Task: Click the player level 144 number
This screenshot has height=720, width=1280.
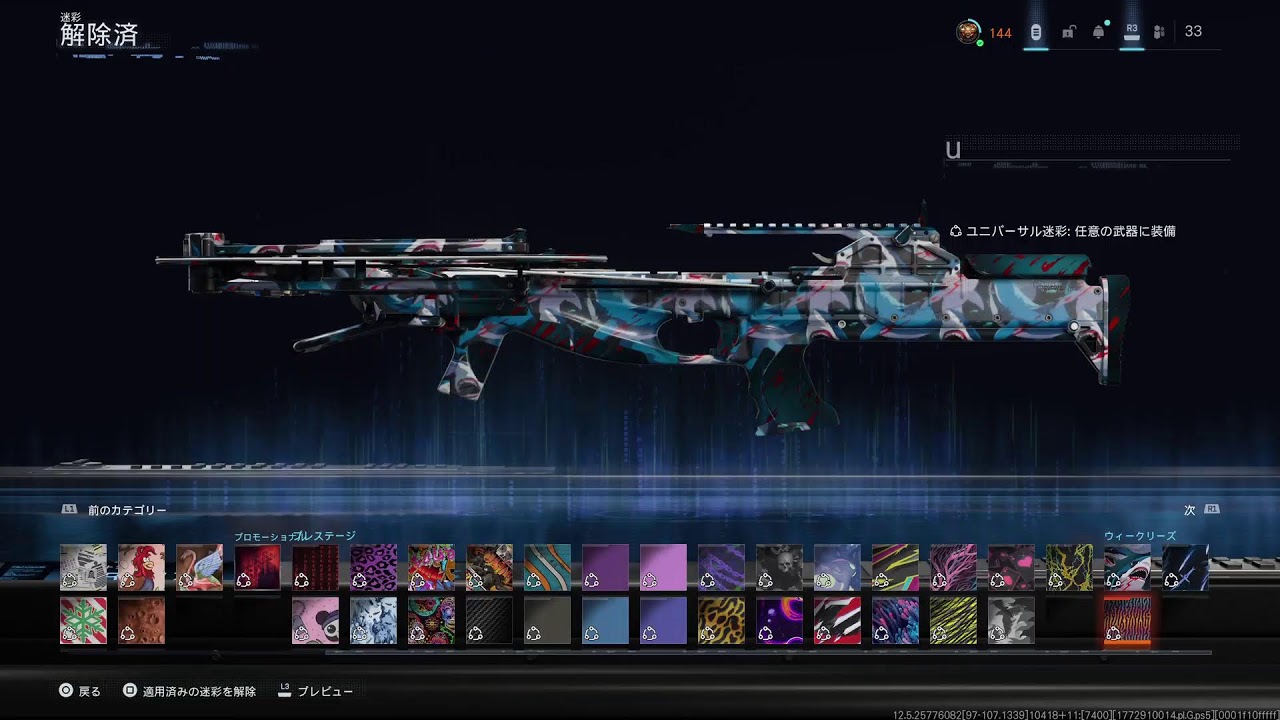Action: [1000, 33]
